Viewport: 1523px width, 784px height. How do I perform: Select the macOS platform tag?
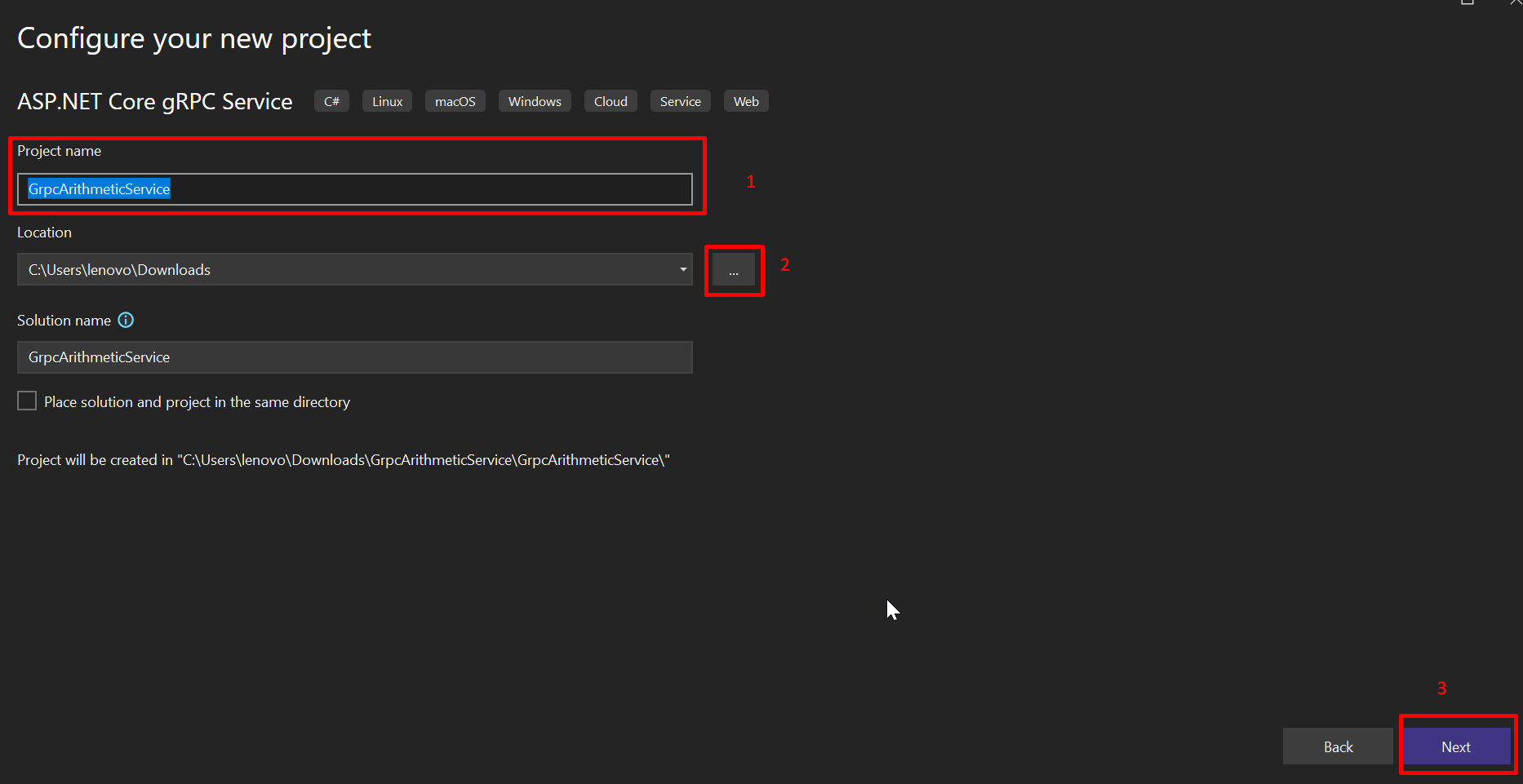[455, 100]
